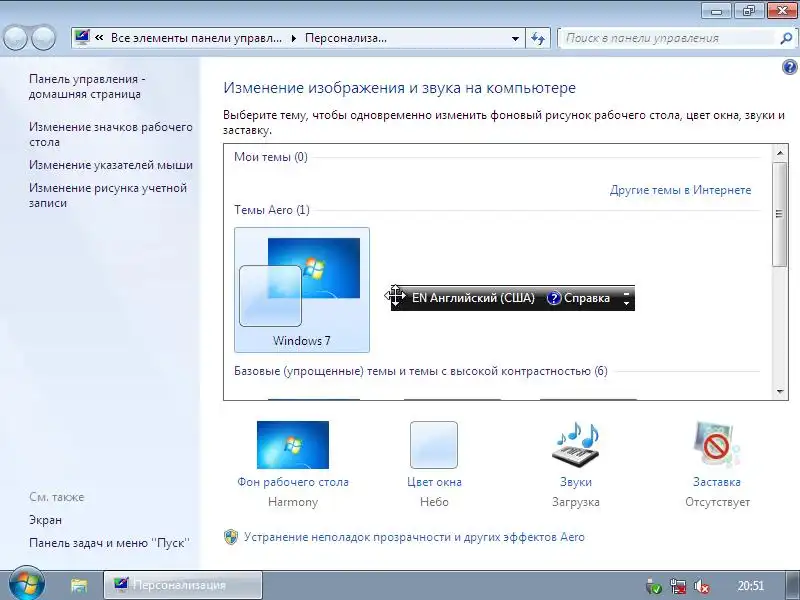800x600 pixels.
Task: Click the Темы Aero (1) group heading
Action: click(x=272, y=210)
